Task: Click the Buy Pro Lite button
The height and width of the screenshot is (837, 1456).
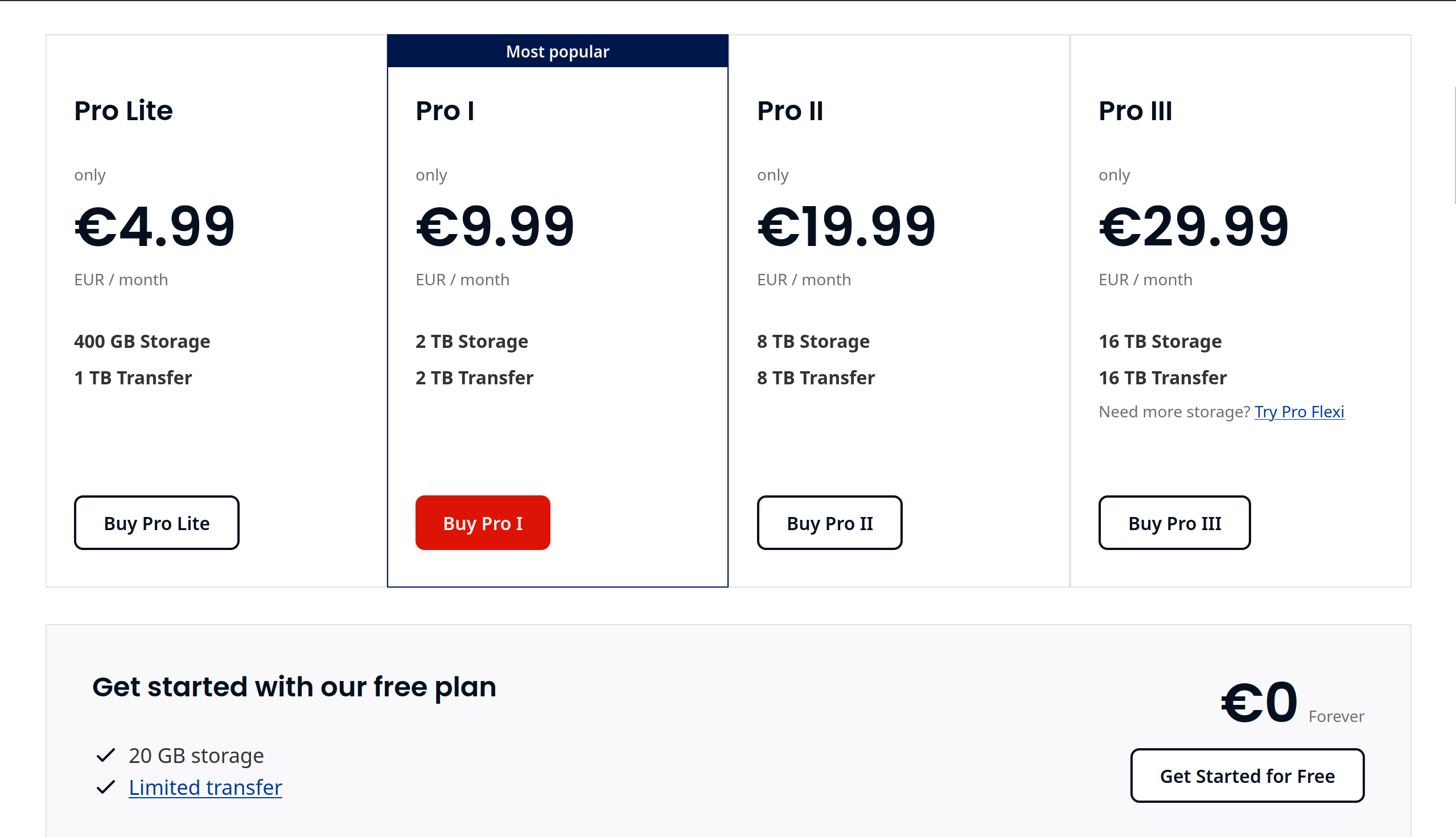Action: (x=157, y=523)
